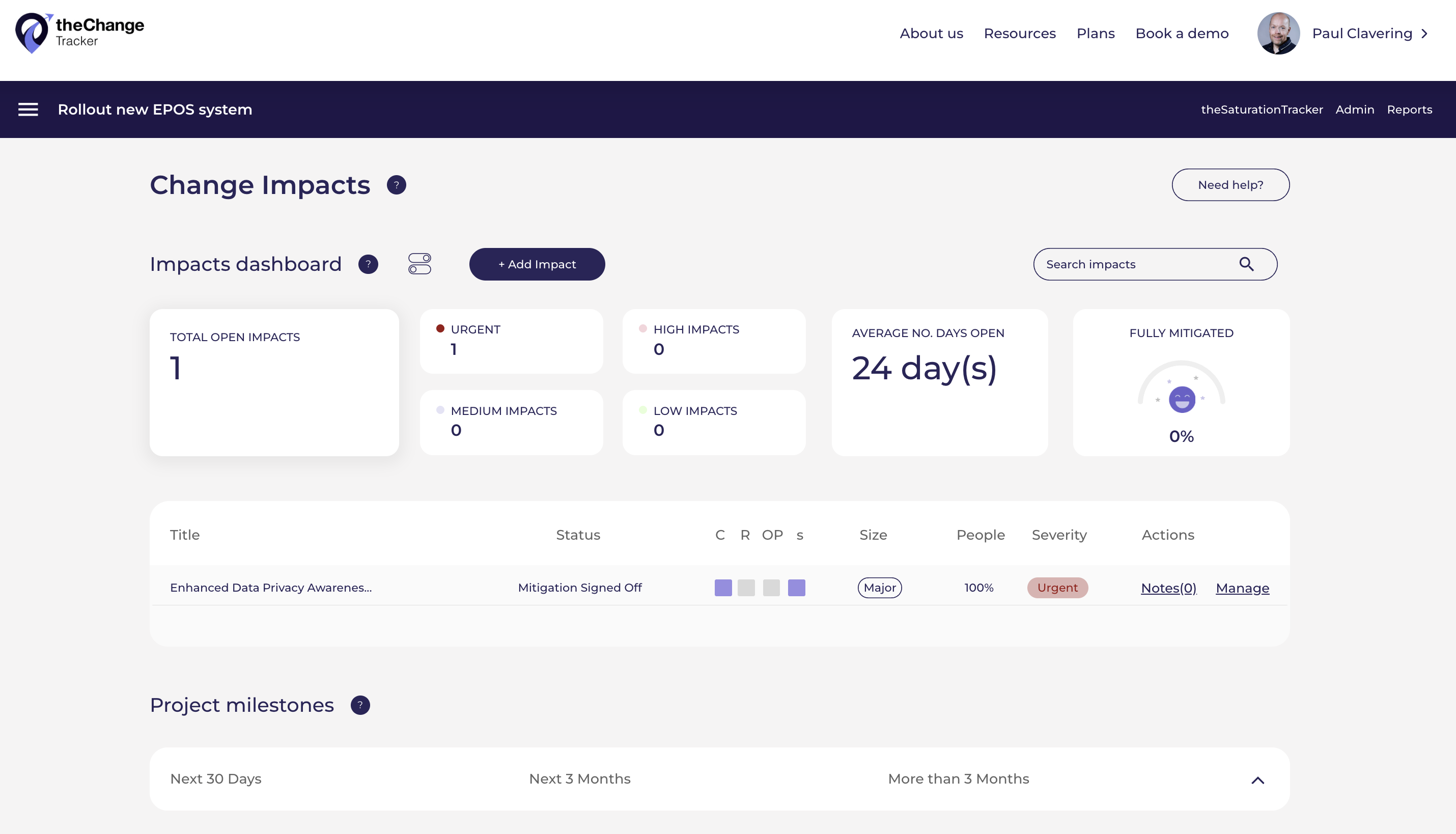Click help icon beside Project milestones
The image size is (1456, 834).
[x=360, y=705]
